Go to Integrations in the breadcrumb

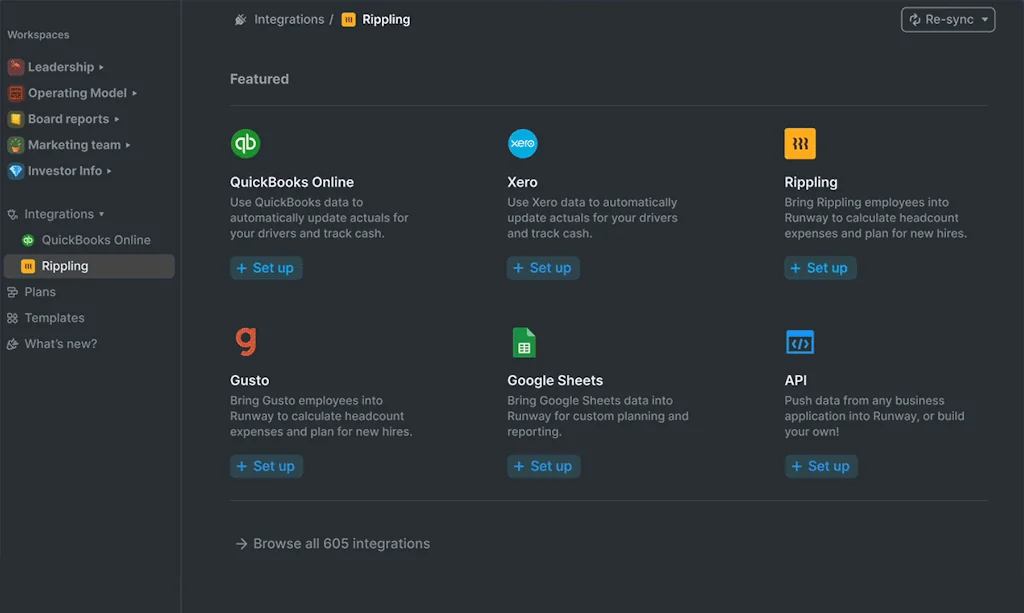click(x=288, y=19)
